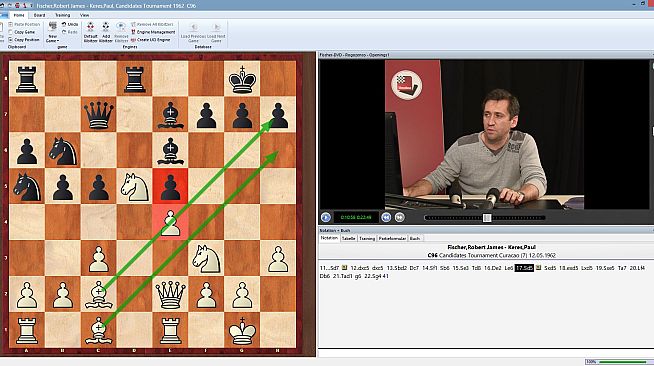
Task: Play the training video
Action: [x=326, y=217]
